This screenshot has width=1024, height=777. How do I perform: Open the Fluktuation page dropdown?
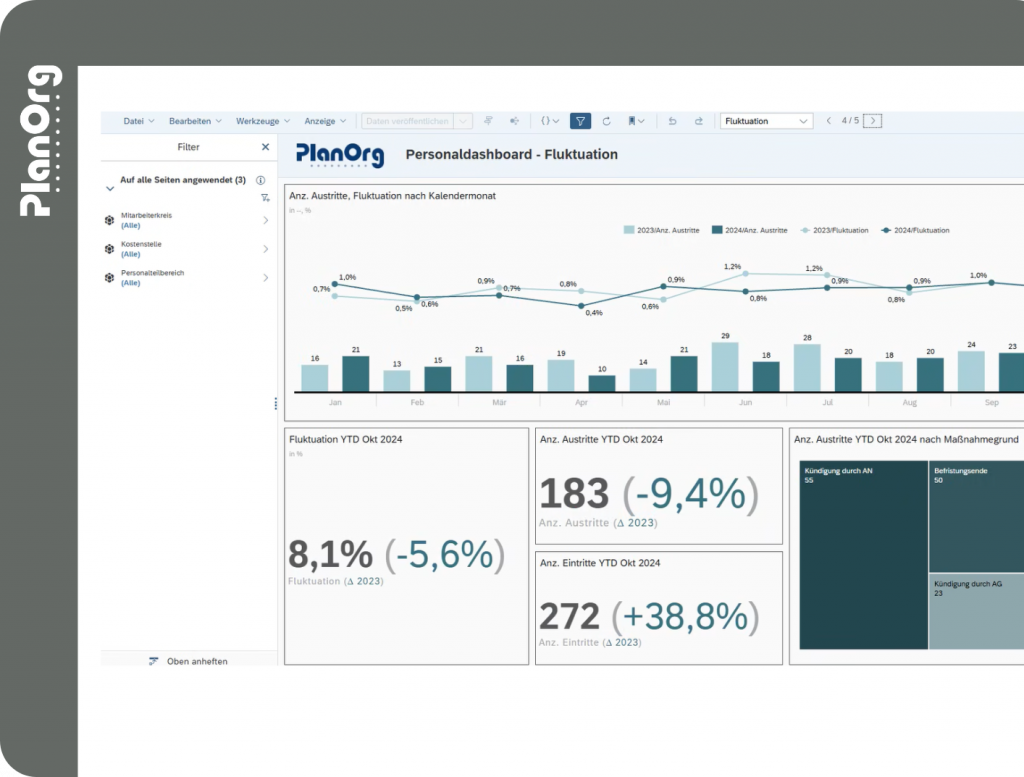click(x=766, y=121)
